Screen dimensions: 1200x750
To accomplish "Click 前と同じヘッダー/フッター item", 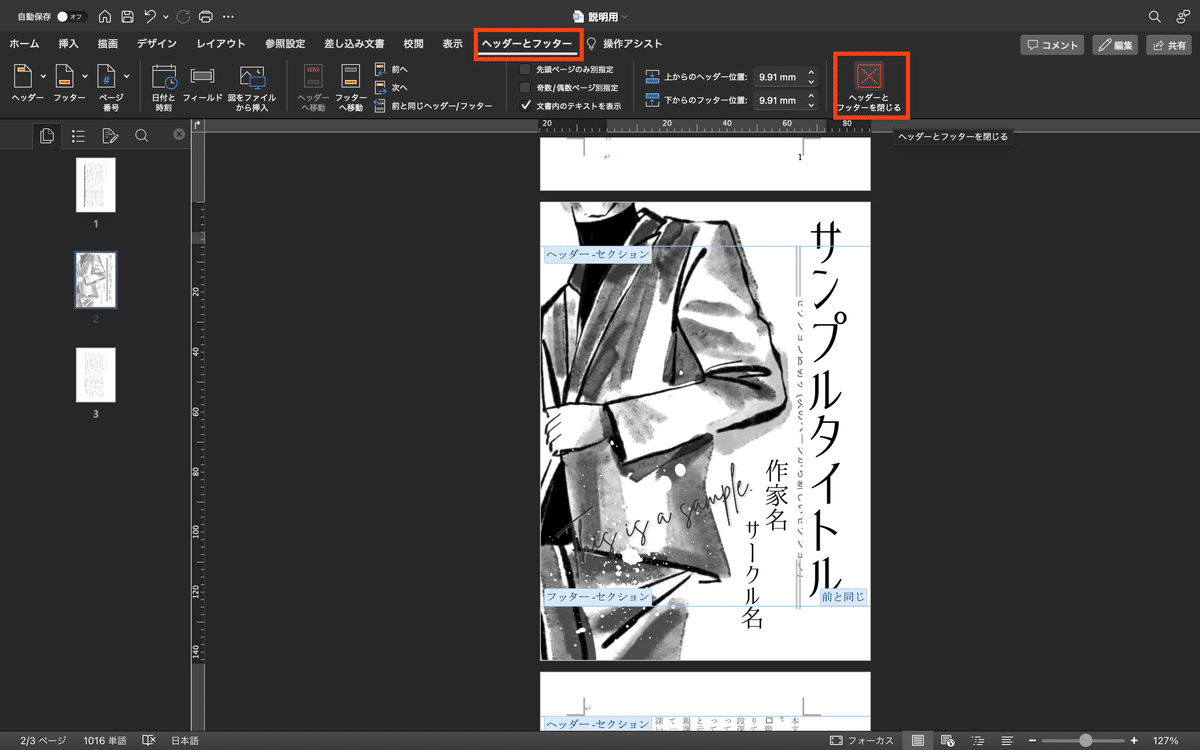I will (433, 106).
